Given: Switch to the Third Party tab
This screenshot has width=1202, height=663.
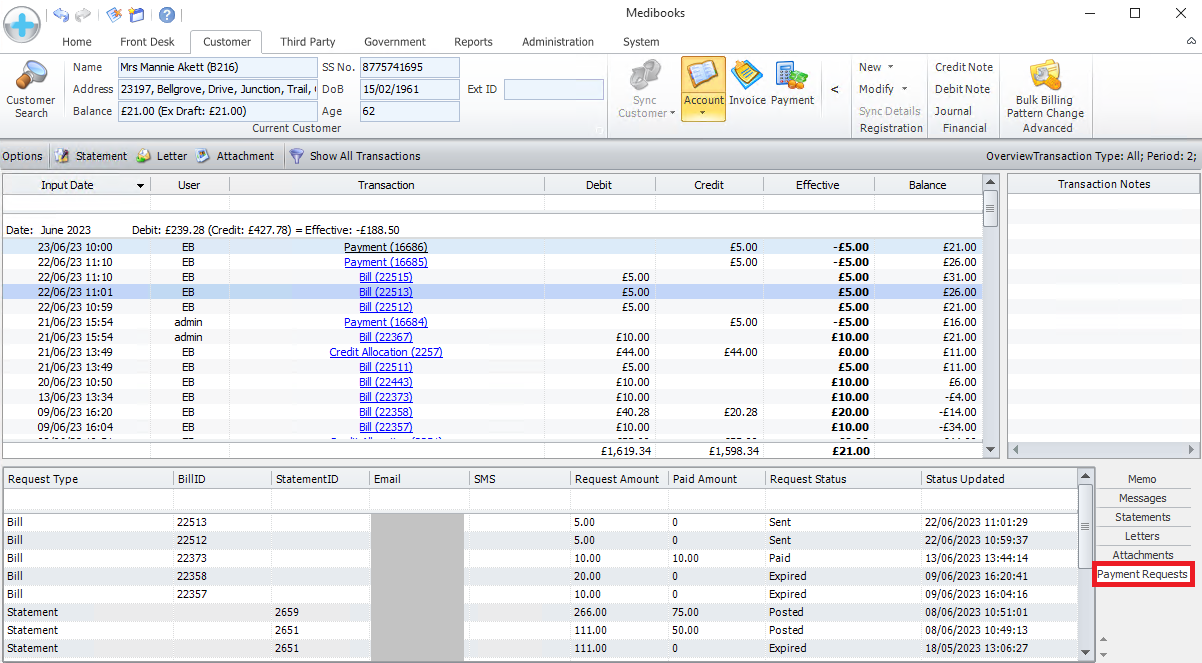Looking at the screenshot, I should 307,42.
